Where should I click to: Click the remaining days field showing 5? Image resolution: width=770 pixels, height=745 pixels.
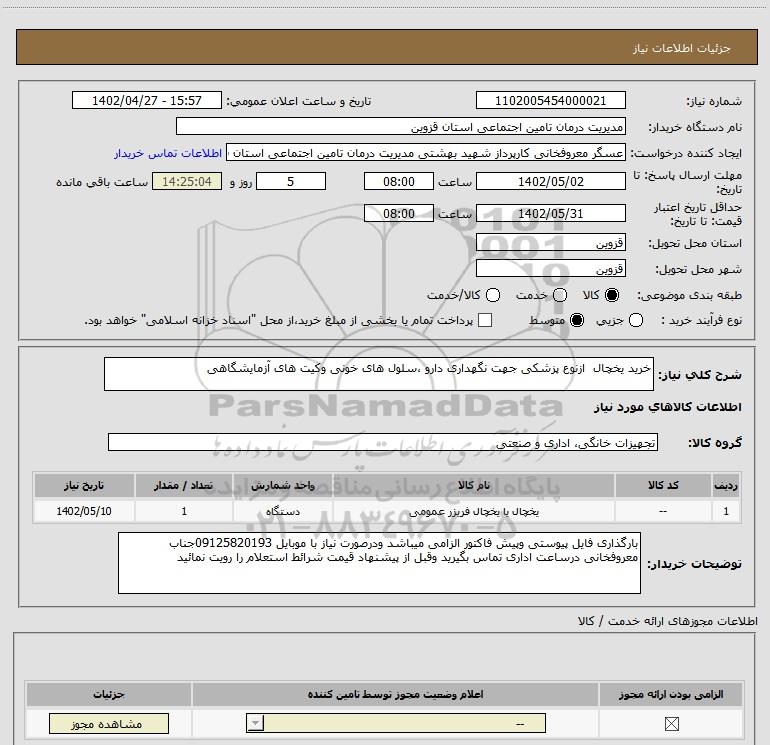pos(291,181)
